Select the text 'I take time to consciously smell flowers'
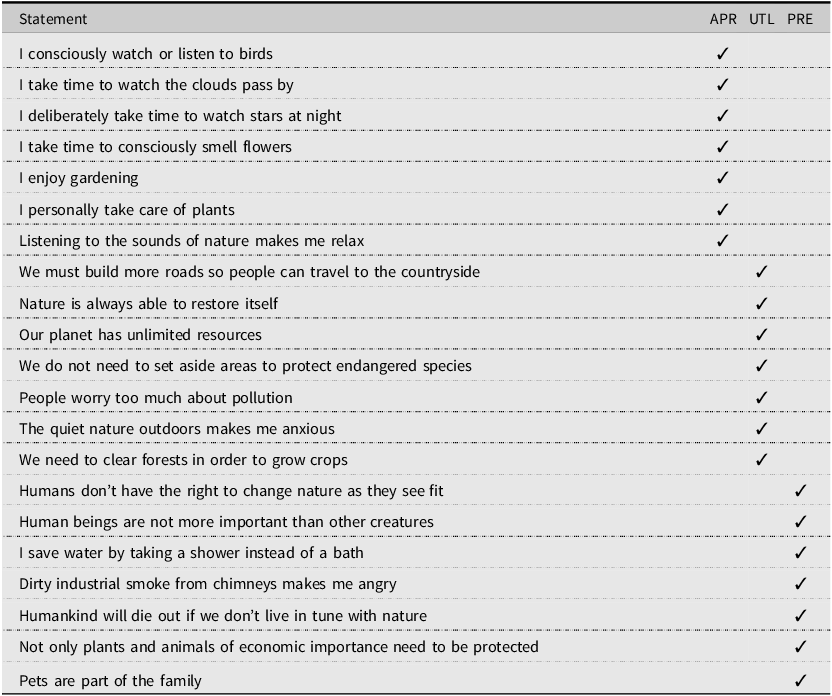 pos(155,147)
